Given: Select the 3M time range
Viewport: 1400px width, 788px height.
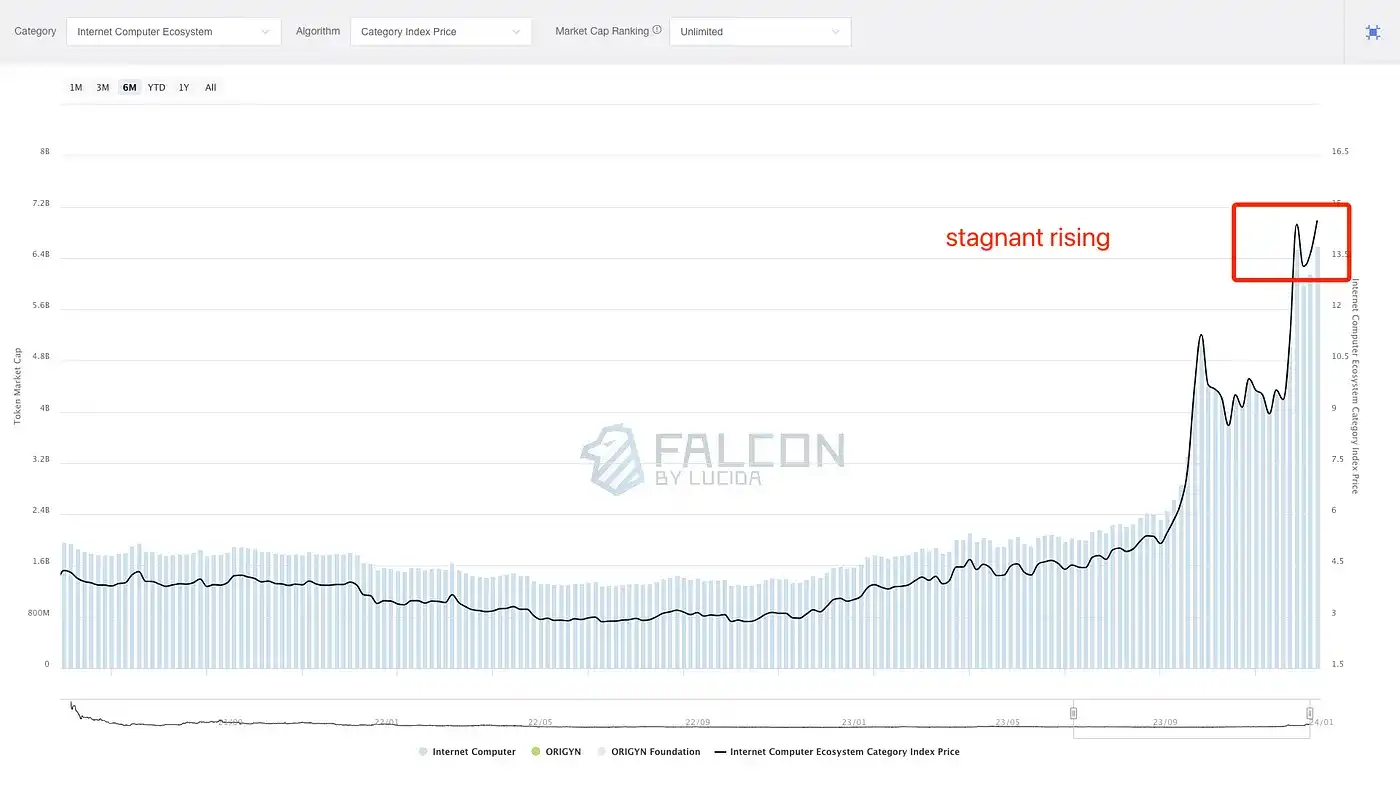Looking at the screenshot, I should (x=103, y=88).
